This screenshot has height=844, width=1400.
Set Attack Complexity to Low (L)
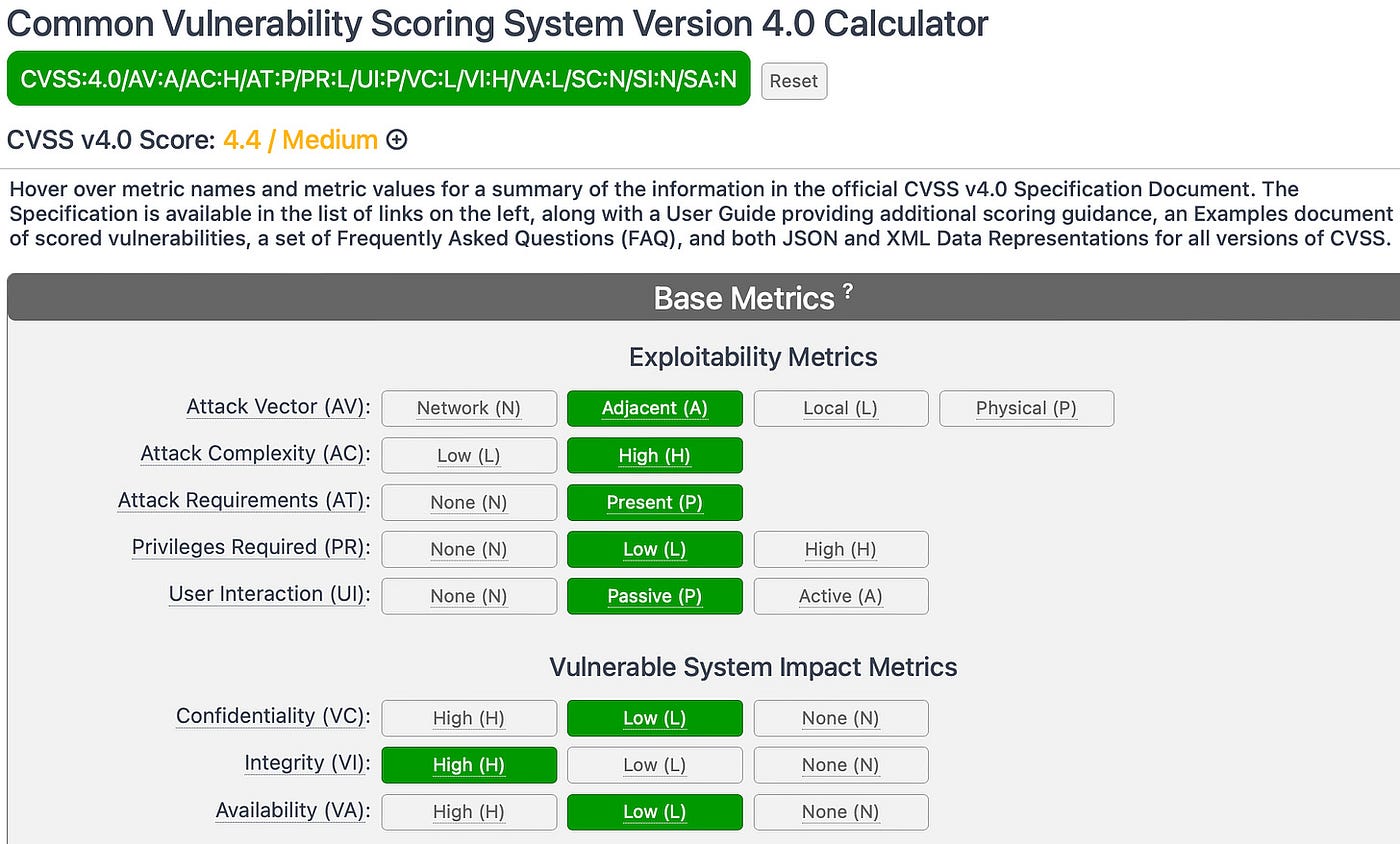469,455
